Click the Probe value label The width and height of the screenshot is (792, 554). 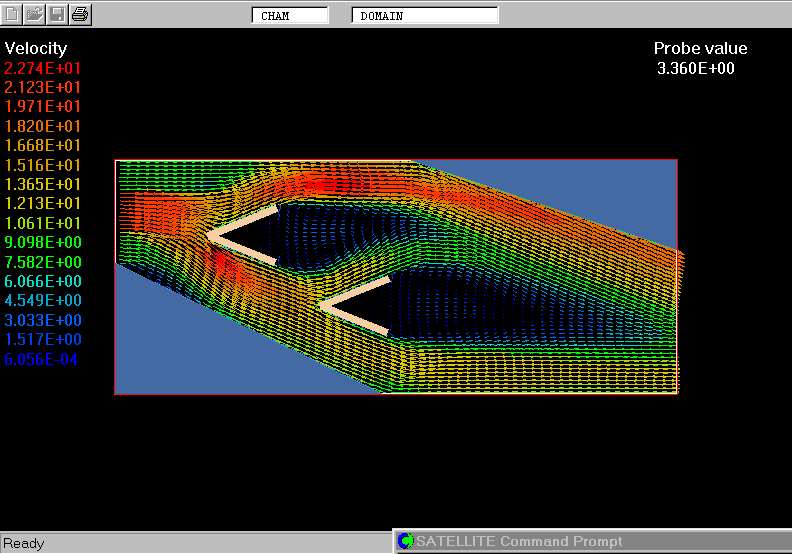[x=700, y=48]
